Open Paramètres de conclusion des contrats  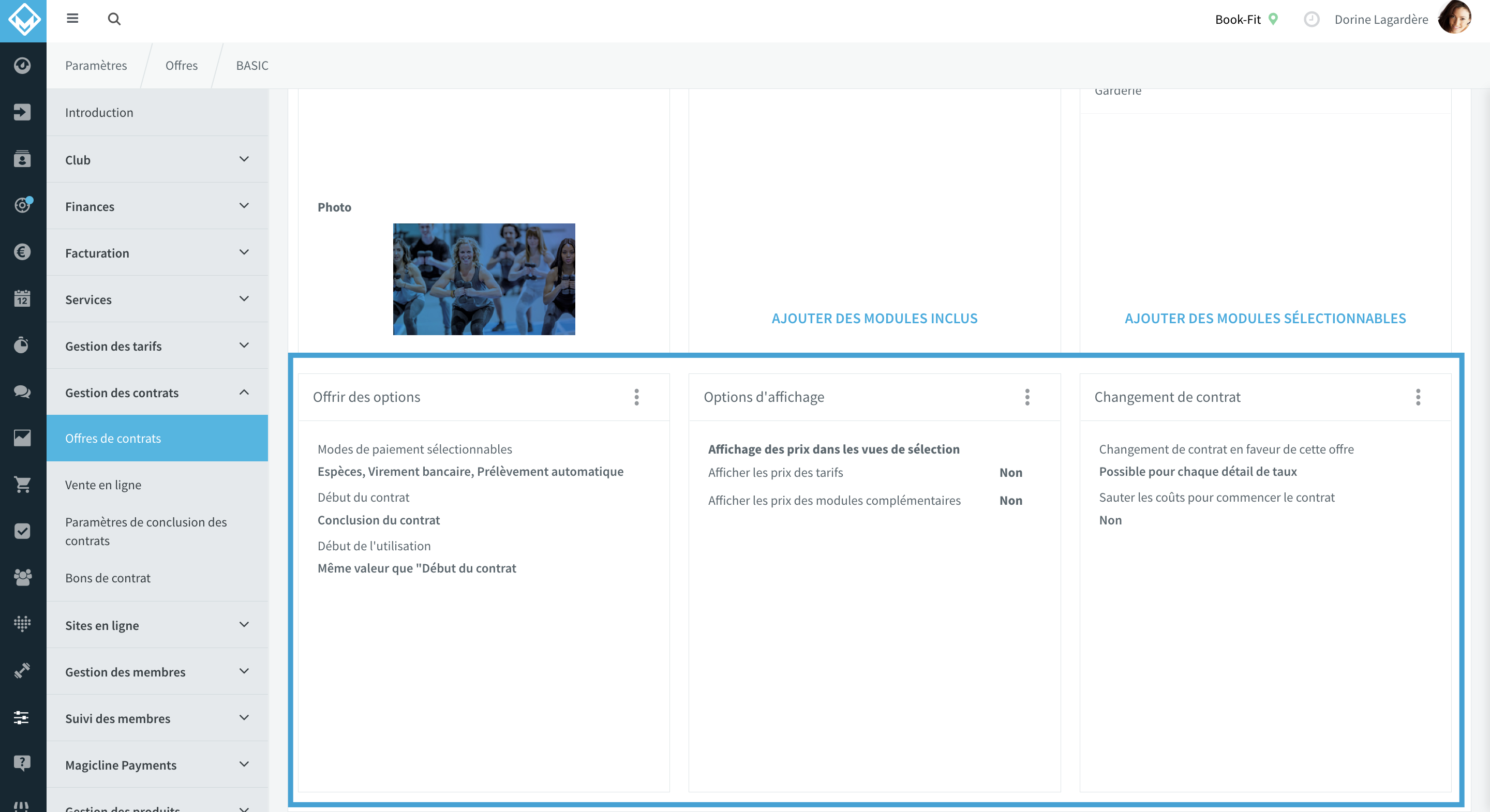coord(157,532)
